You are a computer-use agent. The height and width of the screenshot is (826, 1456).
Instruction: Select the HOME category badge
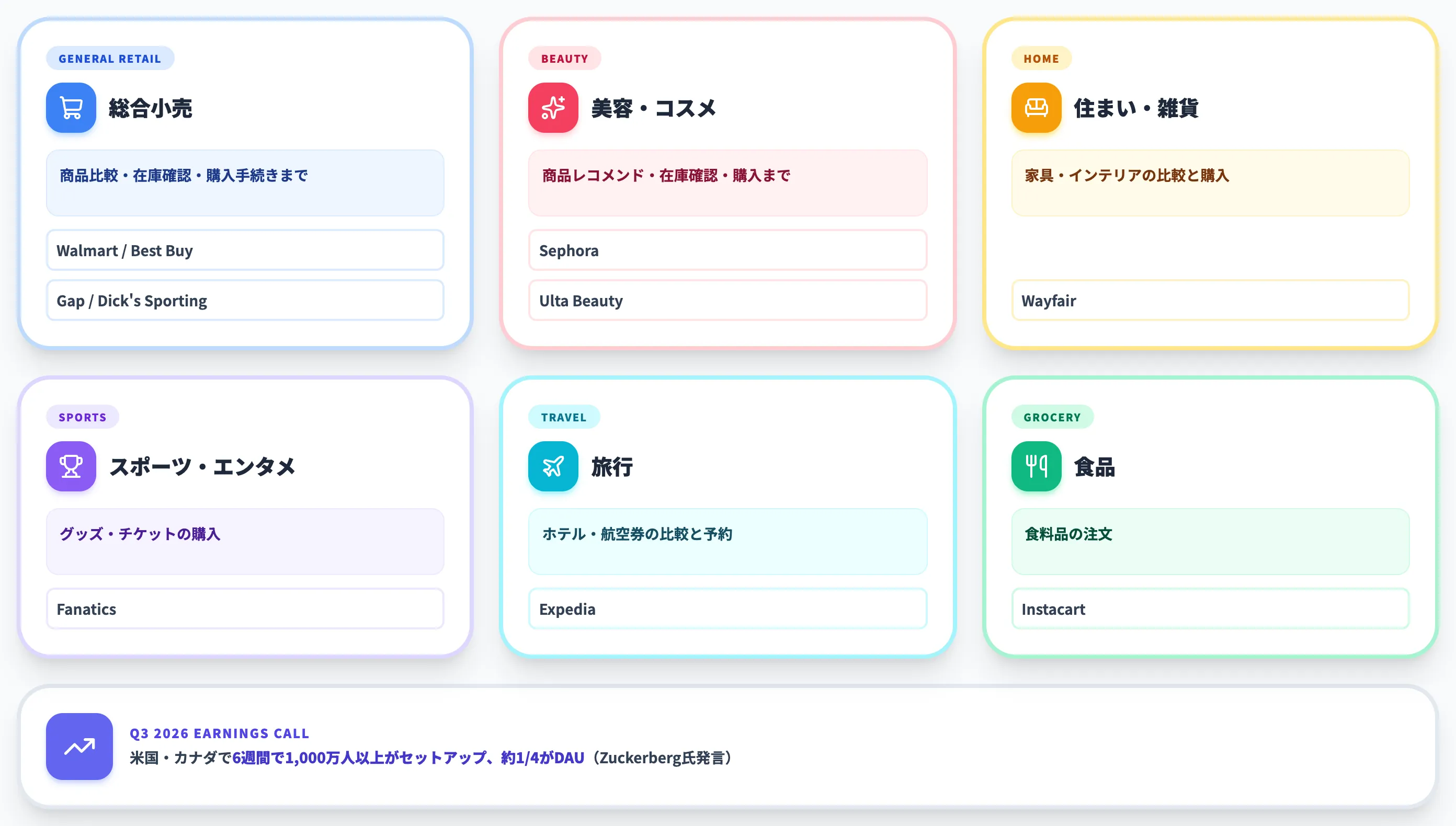(1041, 59)
